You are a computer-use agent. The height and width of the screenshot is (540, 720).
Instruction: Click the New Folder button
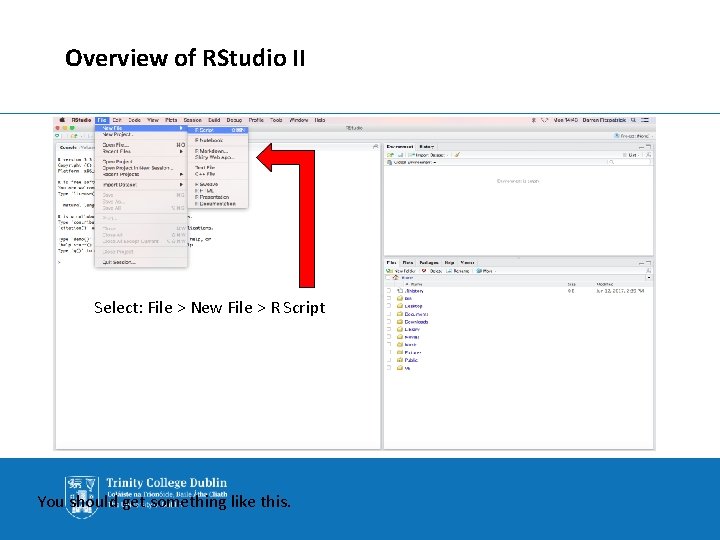[401, 271]
